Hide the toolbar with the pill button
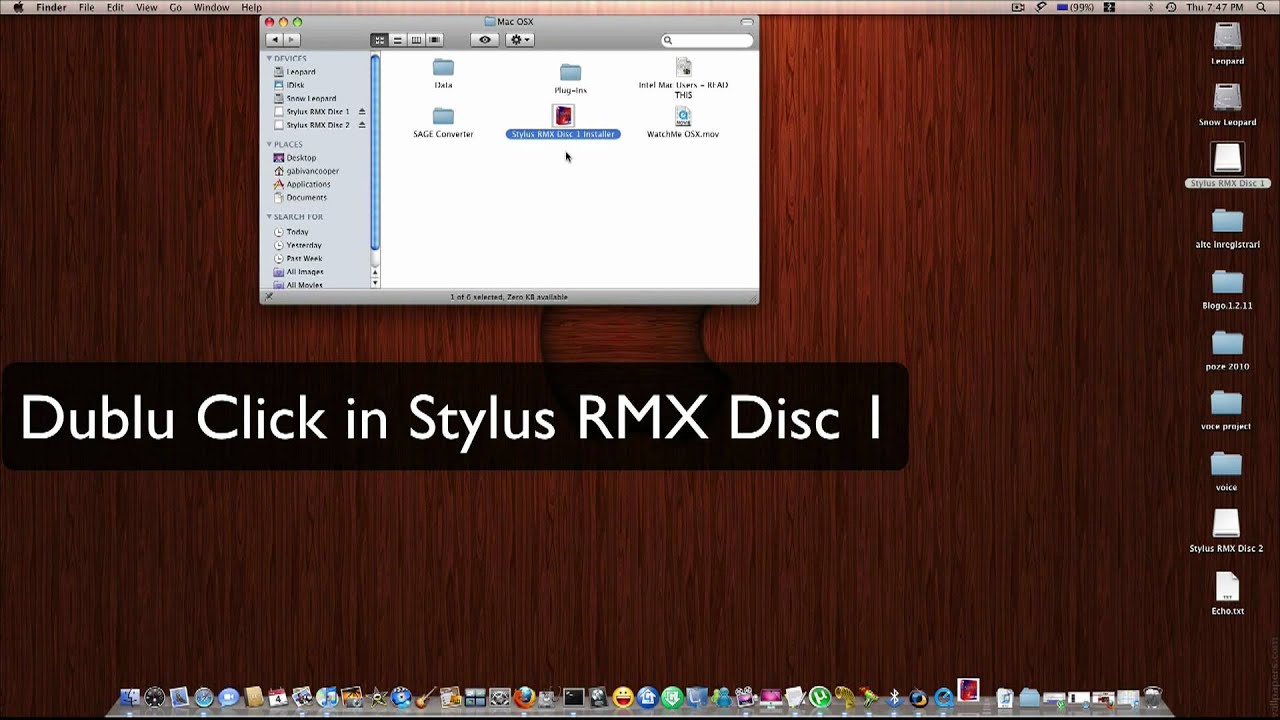The height and width of the screenshot is (720, 1280). 747,21
